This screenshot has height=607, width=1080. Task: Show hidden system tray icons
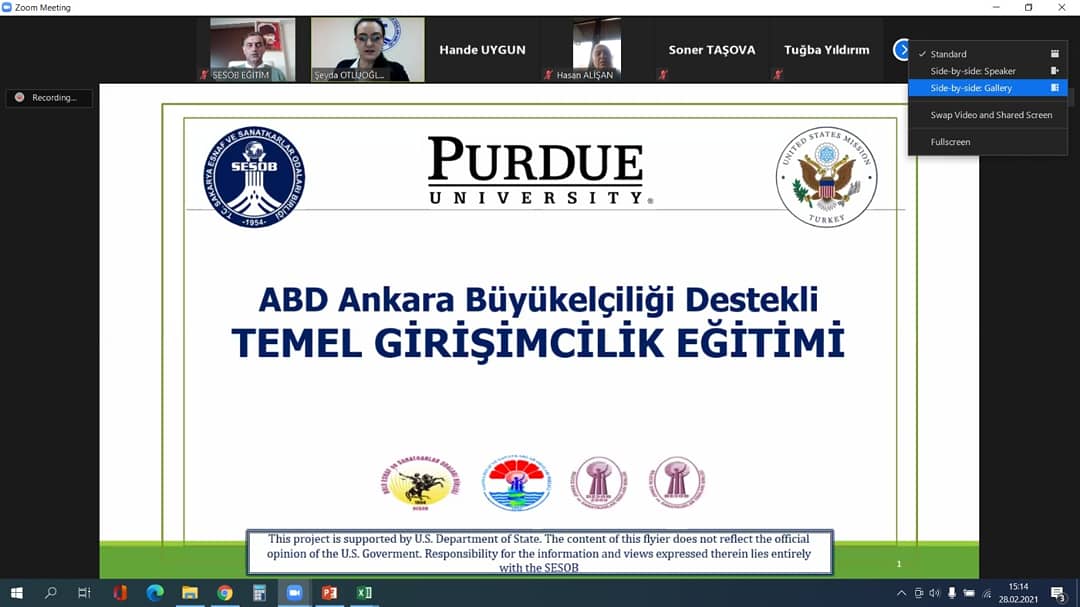[901, 593]
